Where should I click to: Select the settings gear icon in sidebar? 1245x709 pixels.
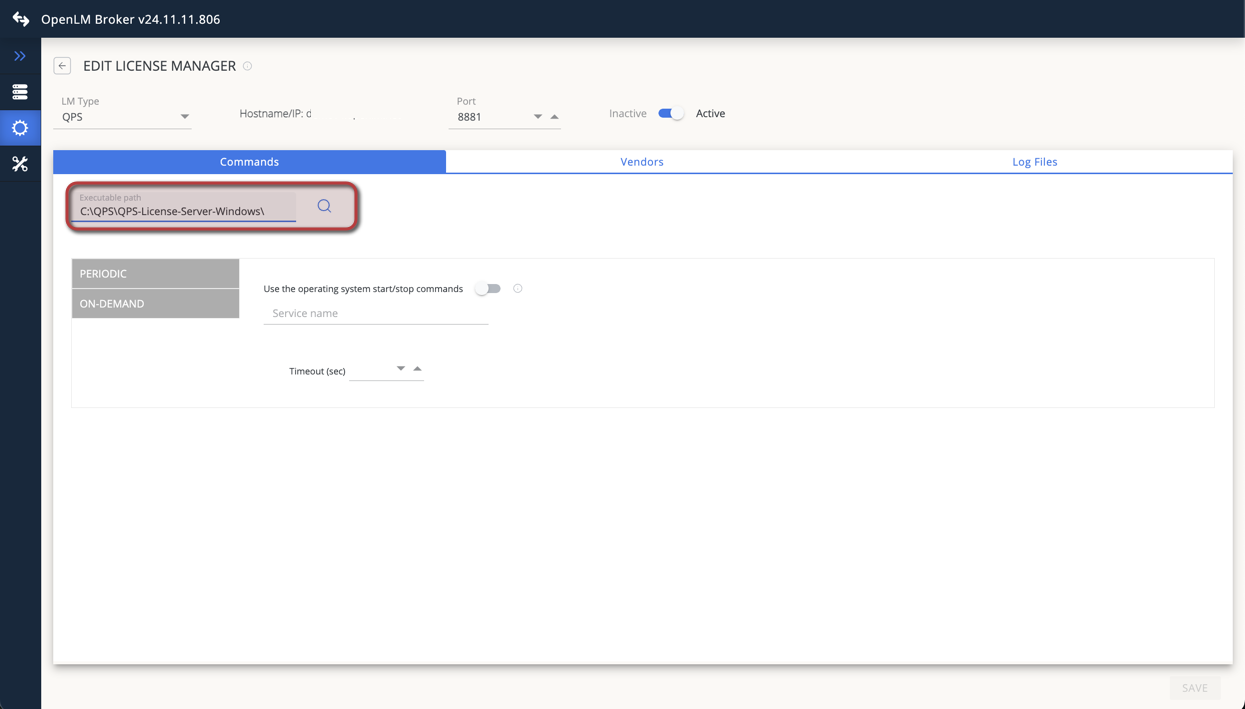click(20, 127)
